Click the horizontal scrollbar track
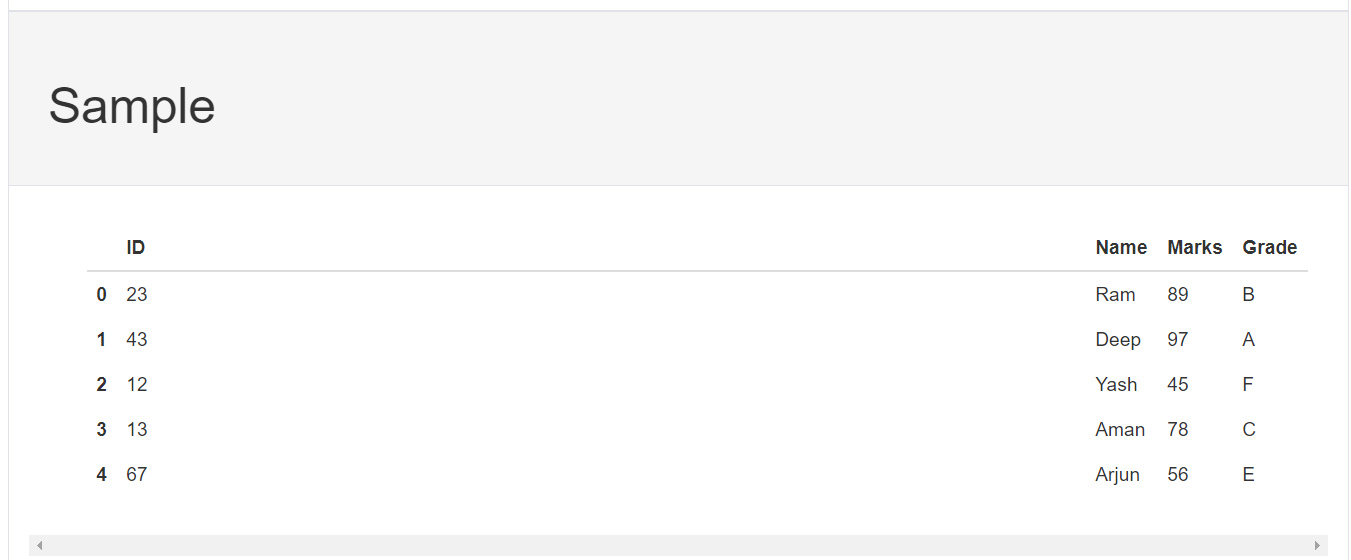This screenshot has height=560, width=1351. (678, 545)
